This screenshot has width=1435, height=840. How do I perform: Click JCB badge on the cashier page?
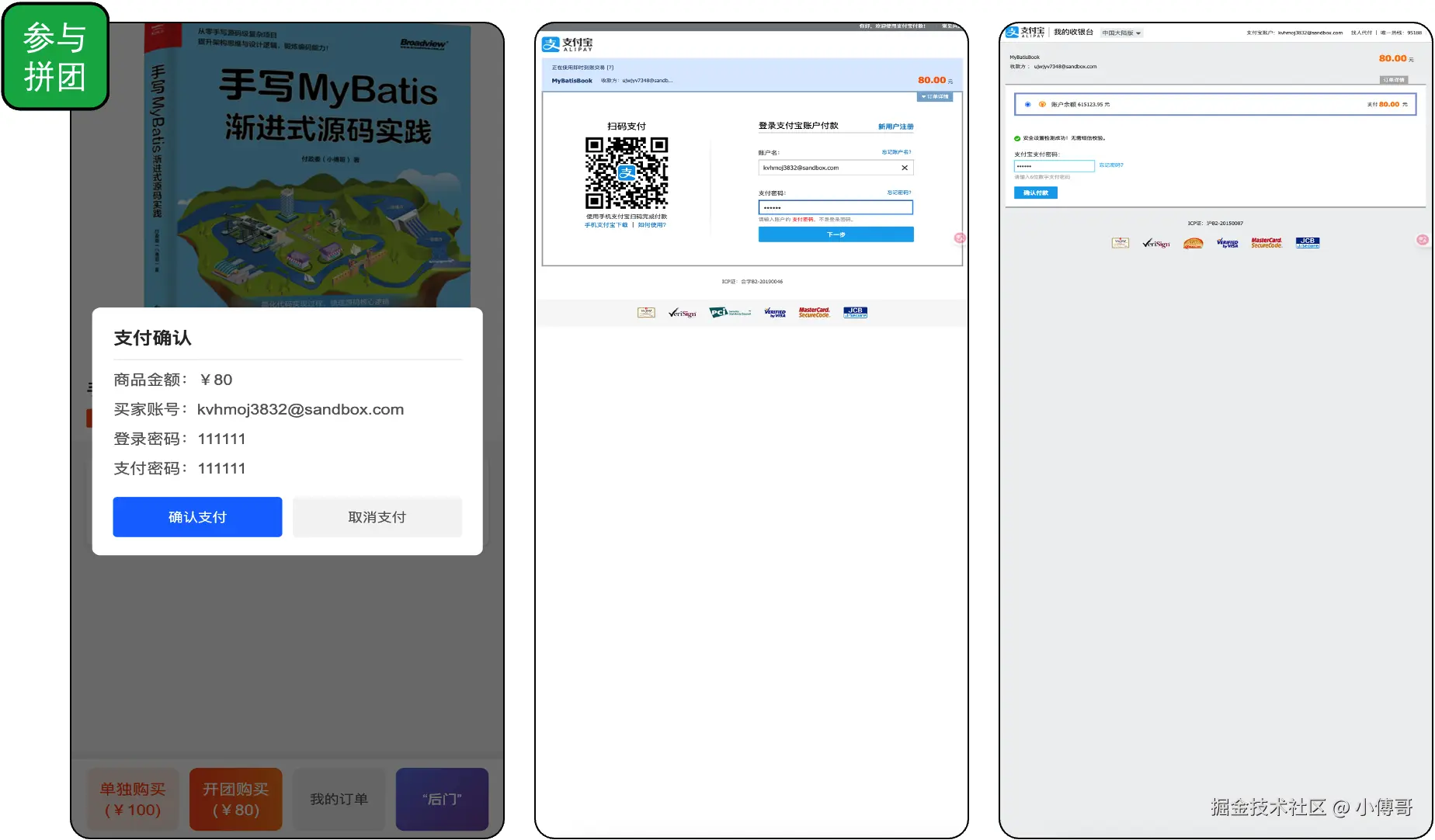point(1308,243)
